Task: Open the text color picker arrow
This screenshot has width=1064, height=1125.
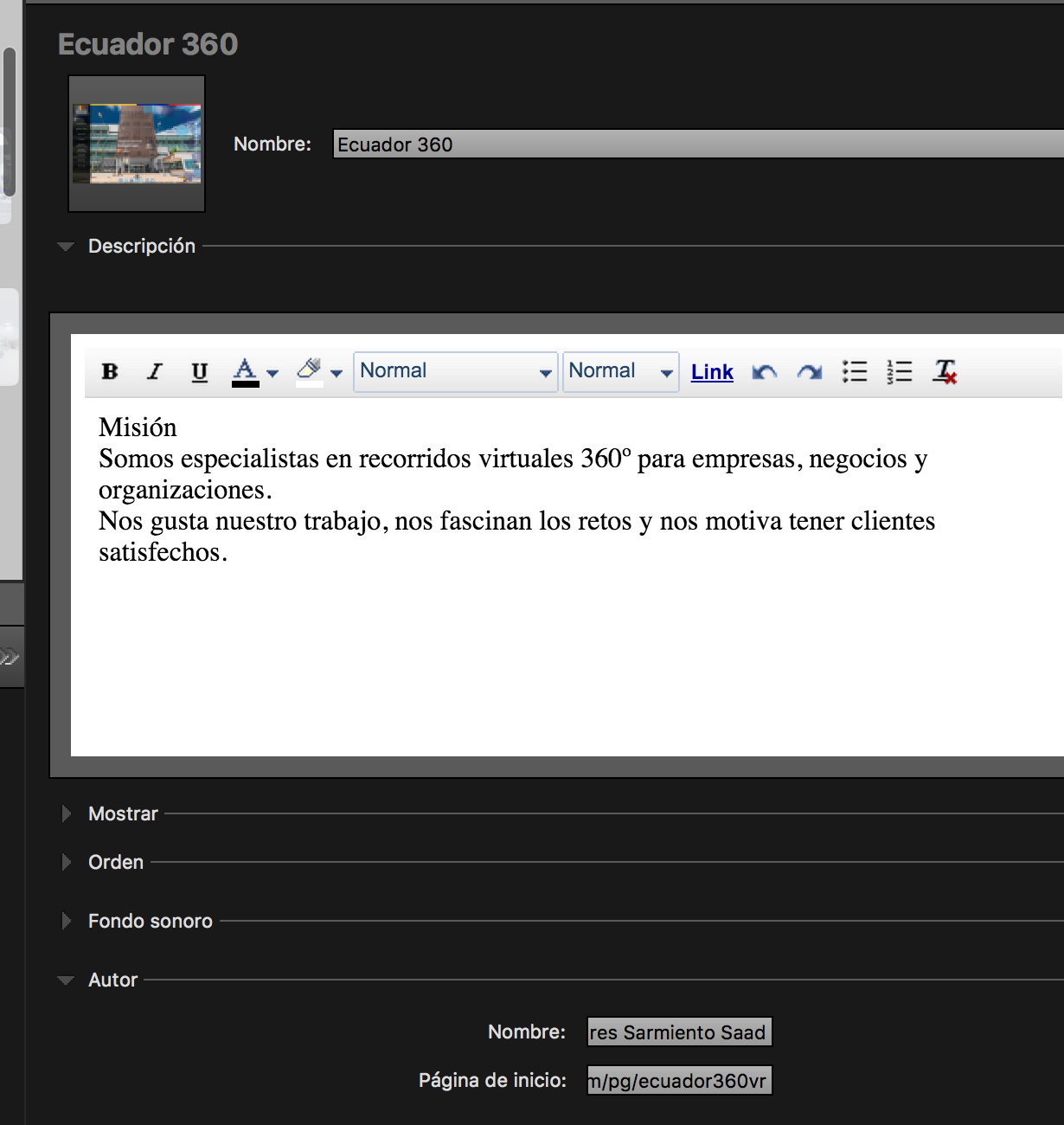Action: pos(272,373)
